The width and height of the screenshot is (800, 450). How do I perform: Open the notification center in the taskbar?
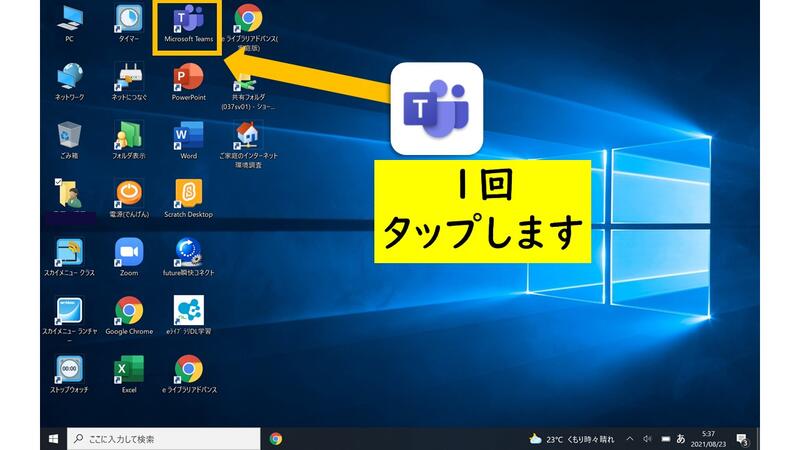tap(742, 438)
